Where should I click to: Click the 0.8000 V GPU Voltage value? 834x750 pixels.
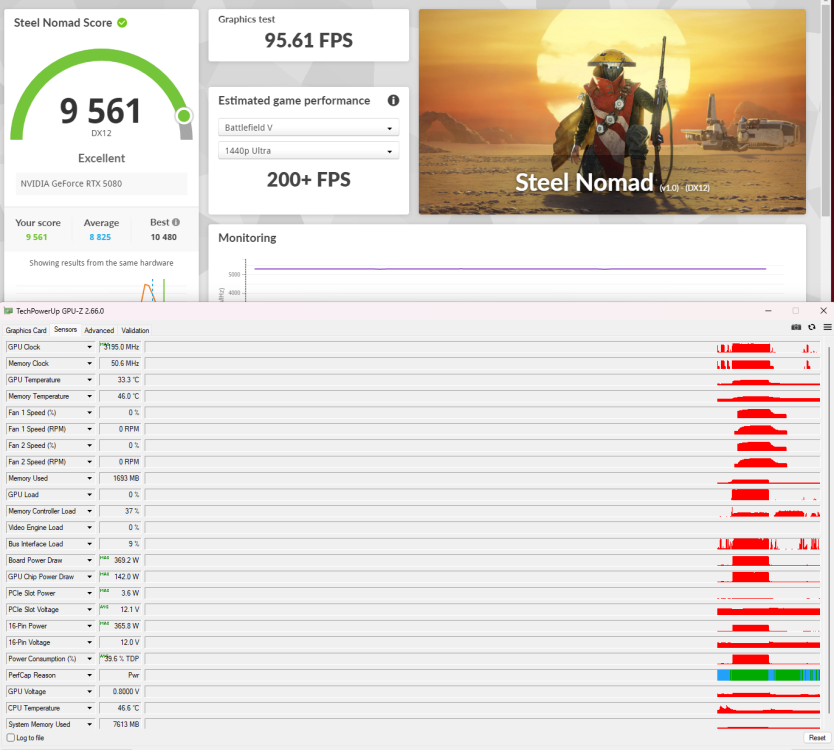[126, 691]
